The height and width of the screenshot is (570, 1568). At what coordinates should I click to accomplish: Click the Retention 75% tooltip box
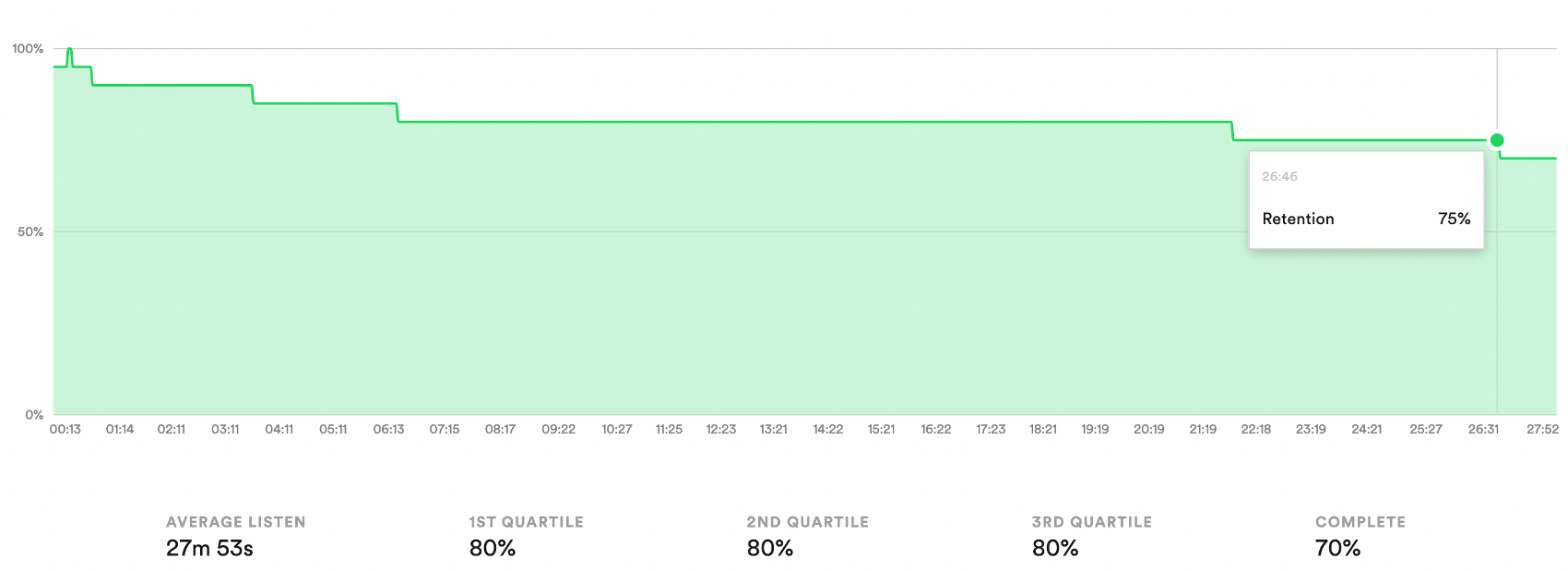coord(1366,200)
